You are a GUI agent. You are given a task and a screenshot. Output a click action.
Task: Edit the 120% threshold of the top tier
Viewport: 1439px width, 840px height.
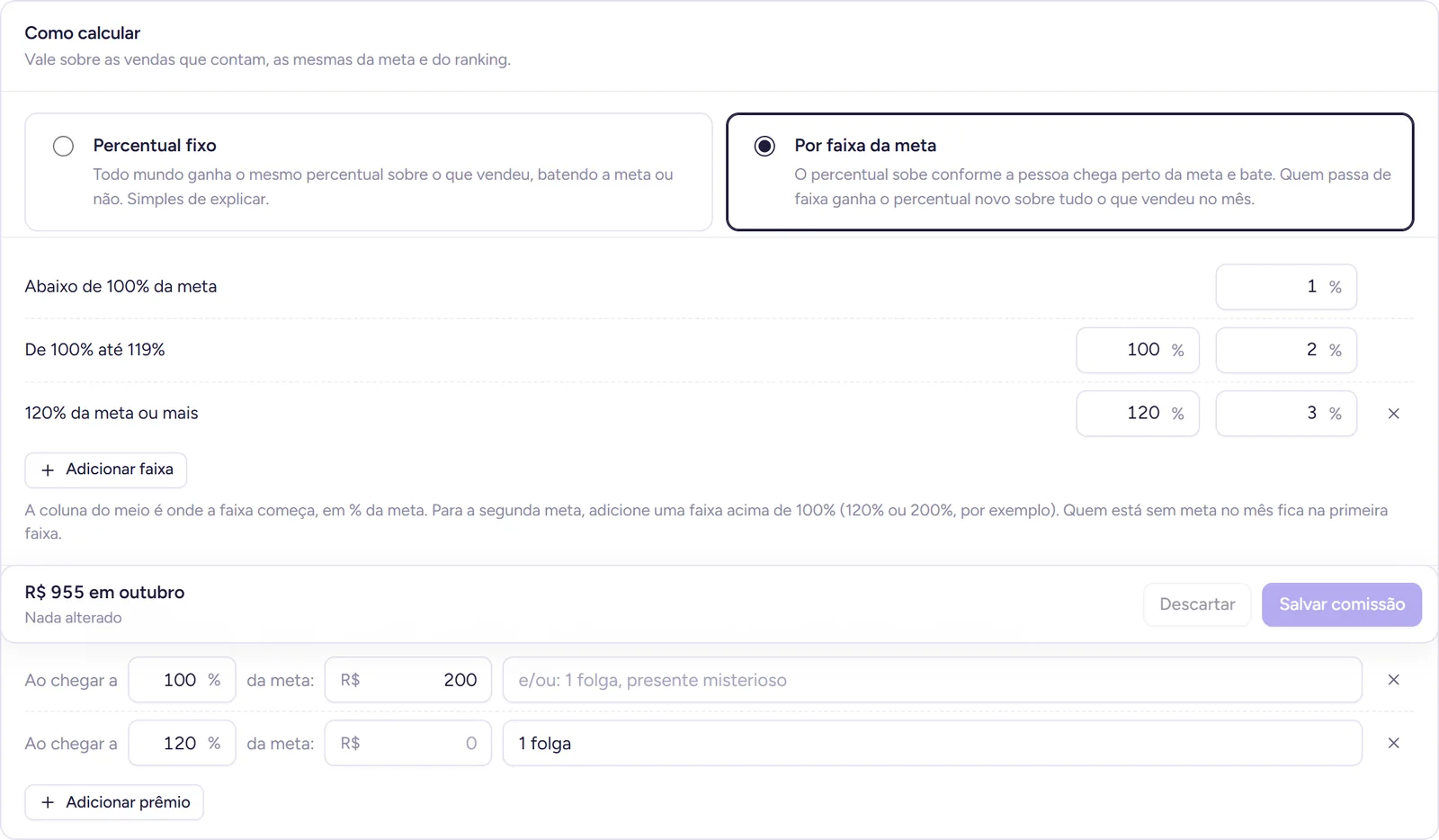(x=1138, y=414)
